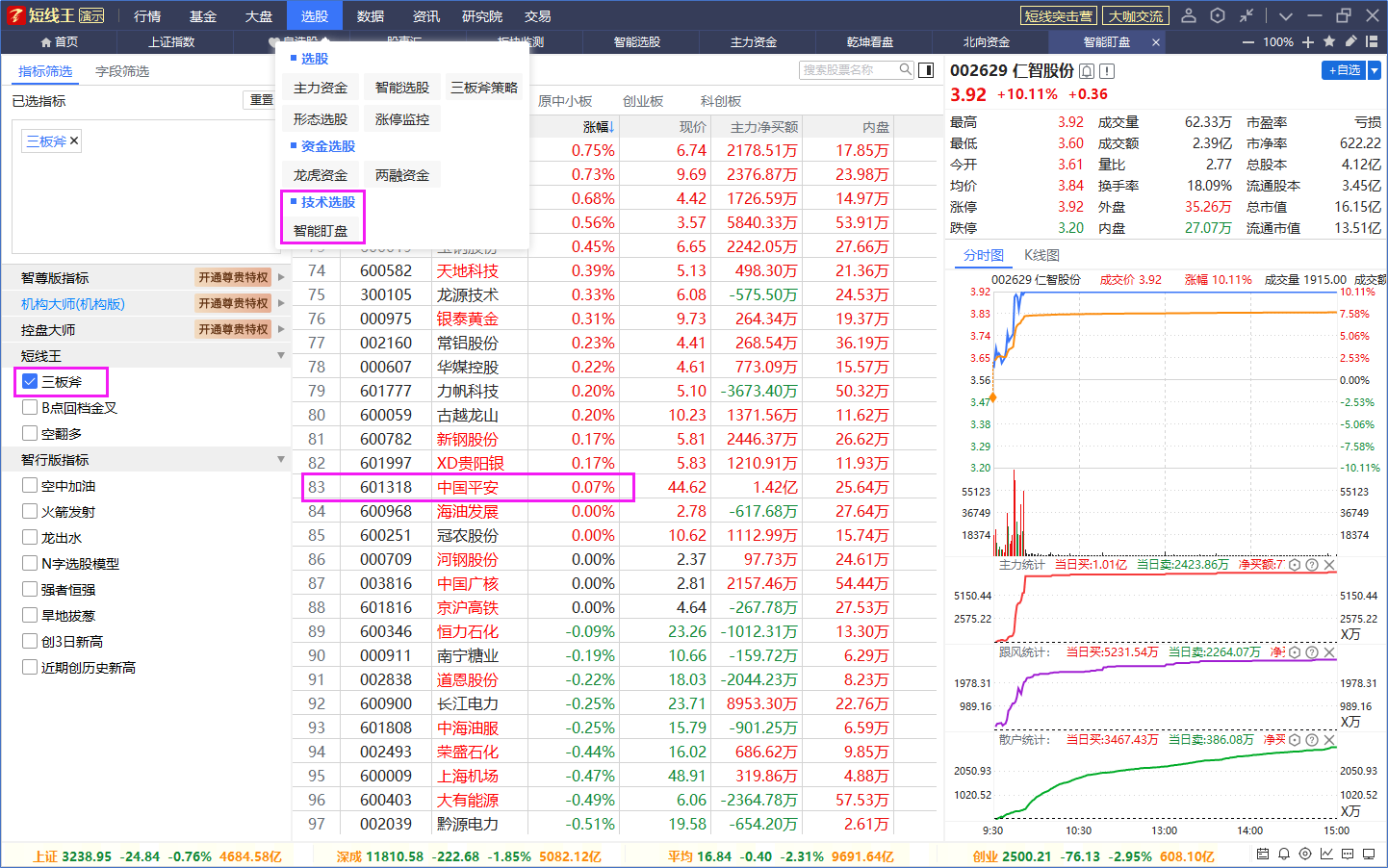This screenshot has height=868, width=1388.
Task: Set a price alert bell for 仁智股份
Action: click(1087, 71)
